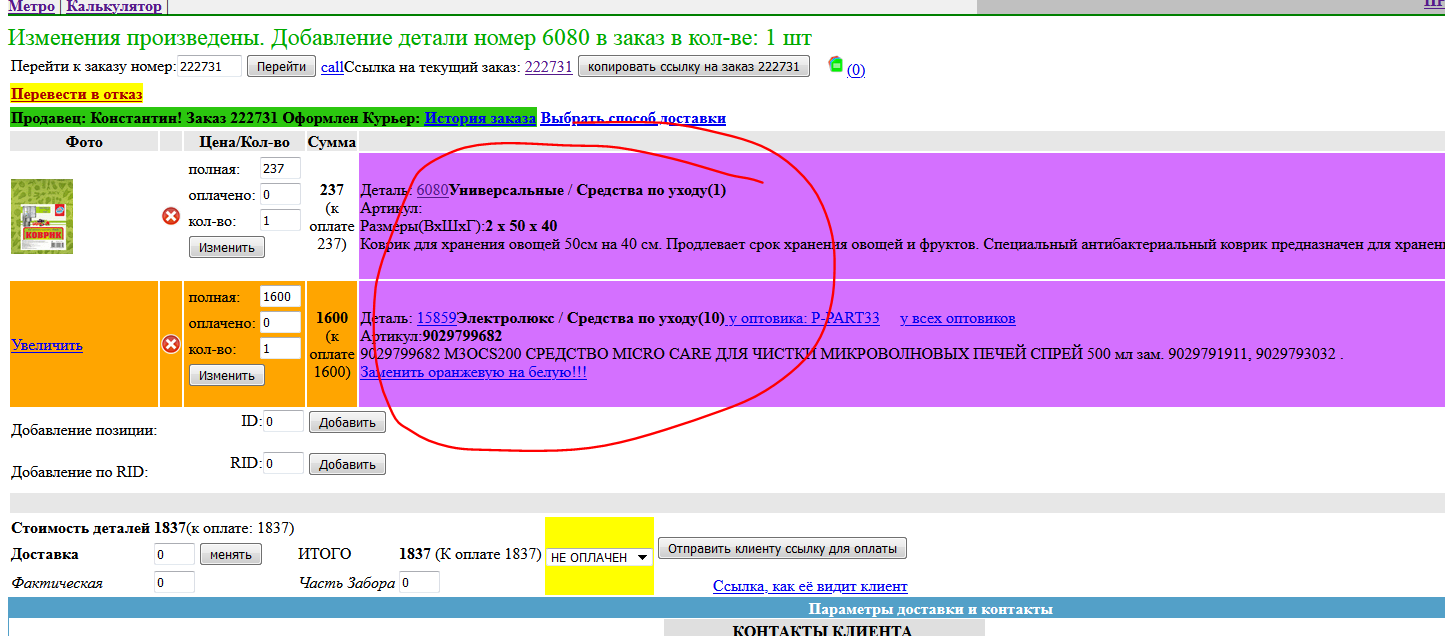Remove item 6080 using red X icon
This screenshot has width=1445, height=636.
click(x=171, y=217)
